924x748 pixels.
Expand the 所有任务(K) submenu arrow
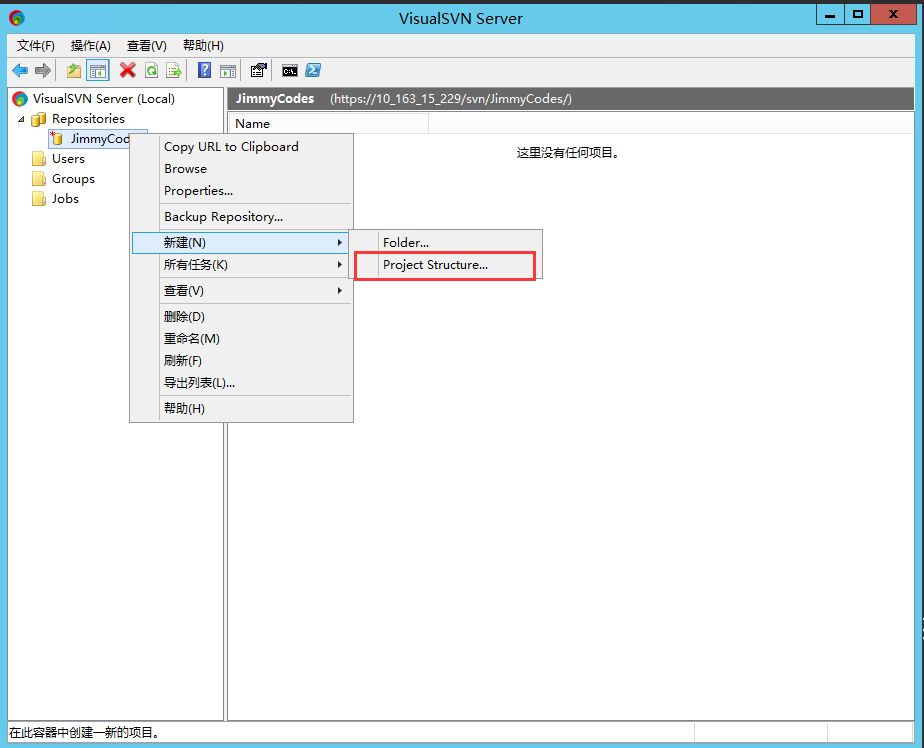[x=339, y=265]
